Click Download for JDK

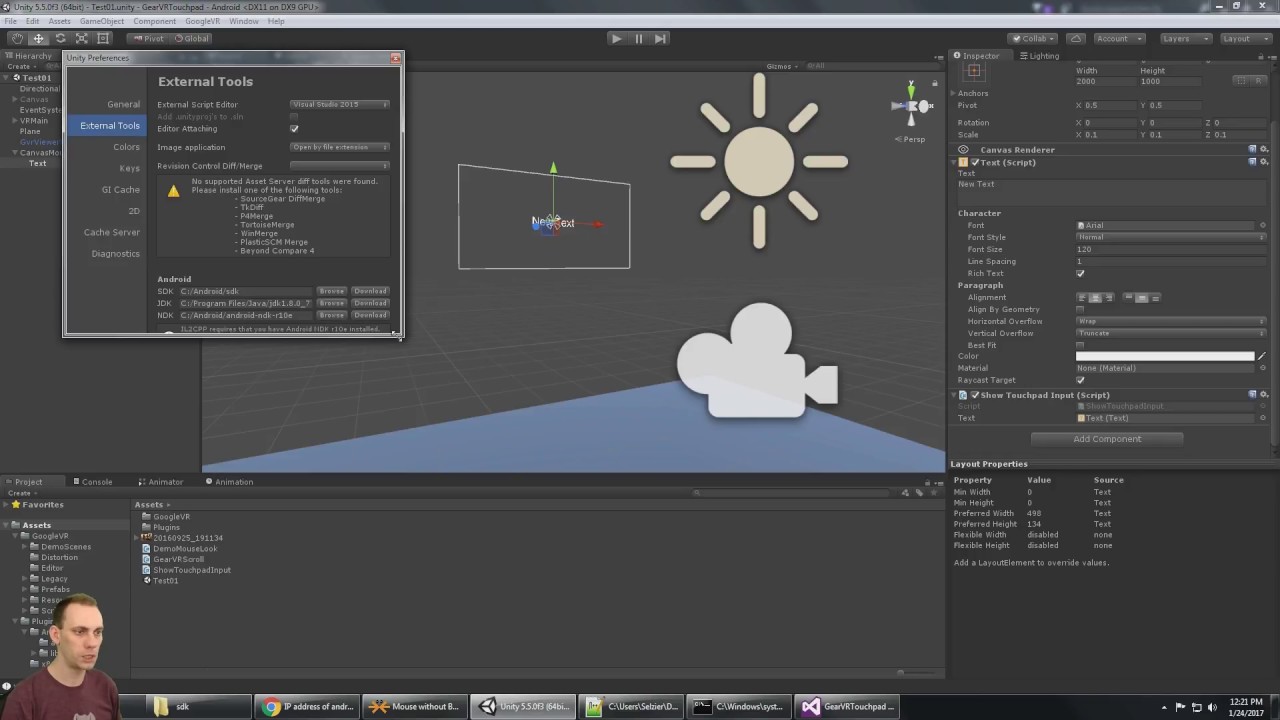370,303
